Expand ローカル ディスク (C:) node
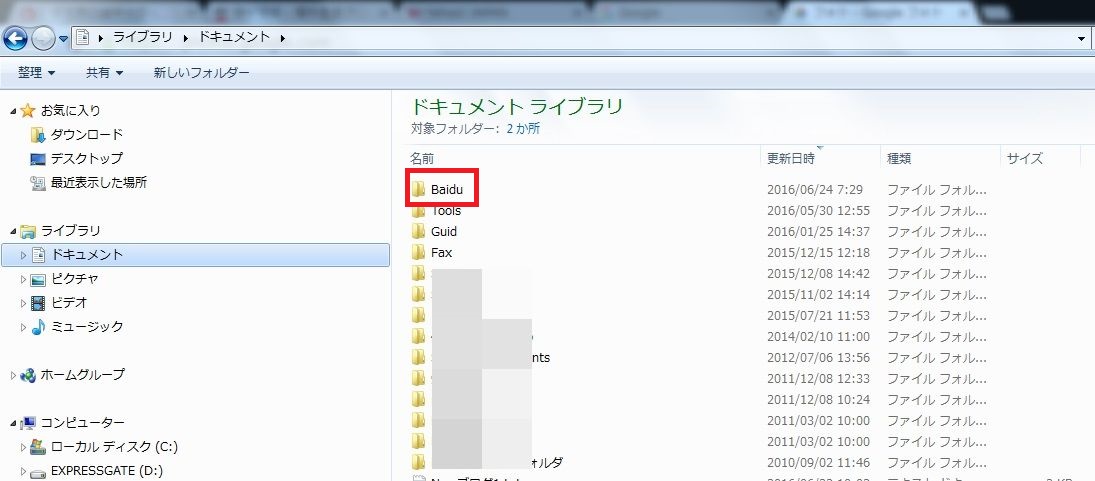1095x481 pixels. click(23, 447)
